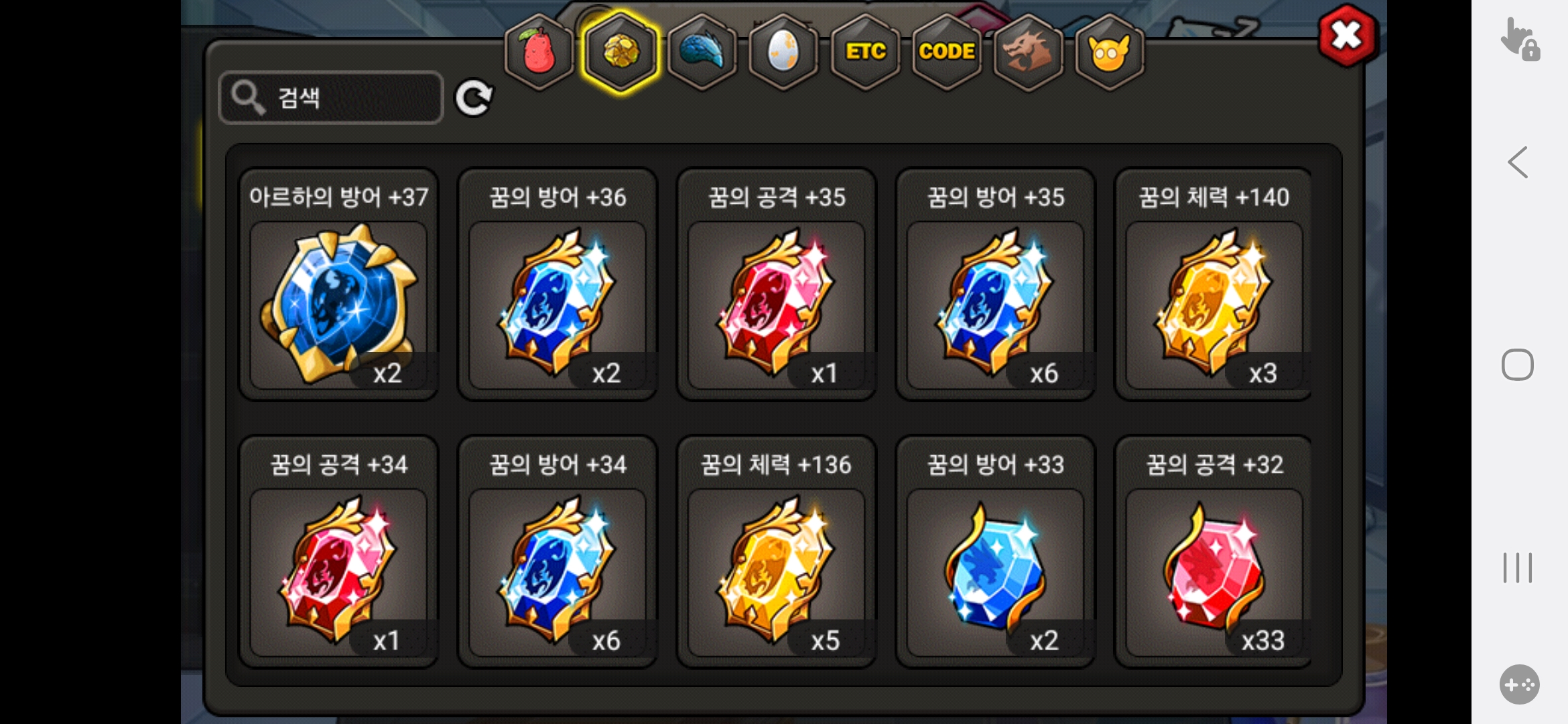Image resolution: width=1568 pixels, height=724 pixels.
Task: Pick the 꿈의 체력 +140 yellow gem
Action: (1214, 284)
